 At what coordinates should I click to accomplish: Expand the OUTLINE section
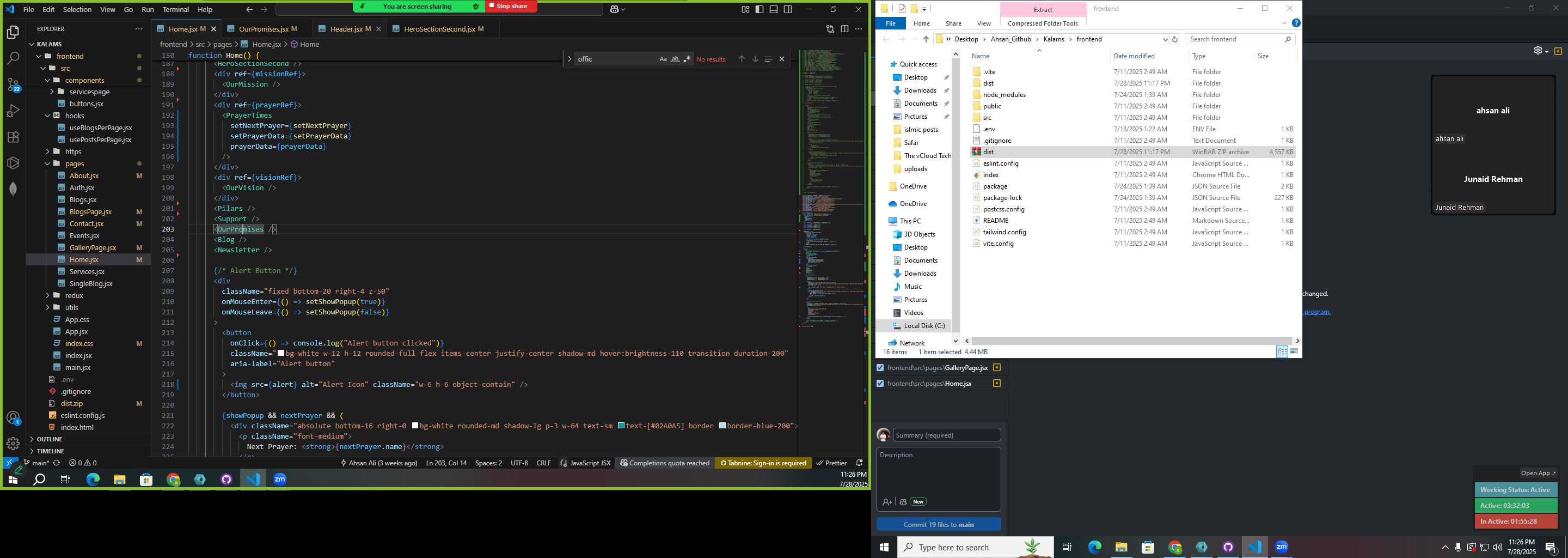coord(50,439)
